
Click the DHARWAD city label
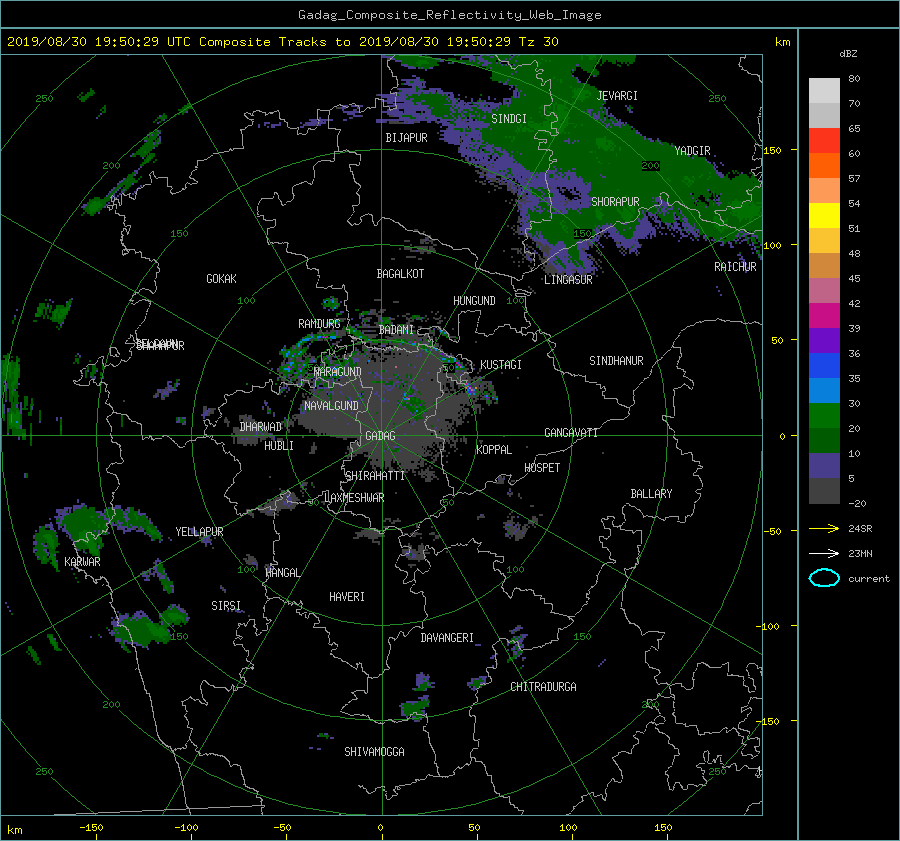coord(261,427)
